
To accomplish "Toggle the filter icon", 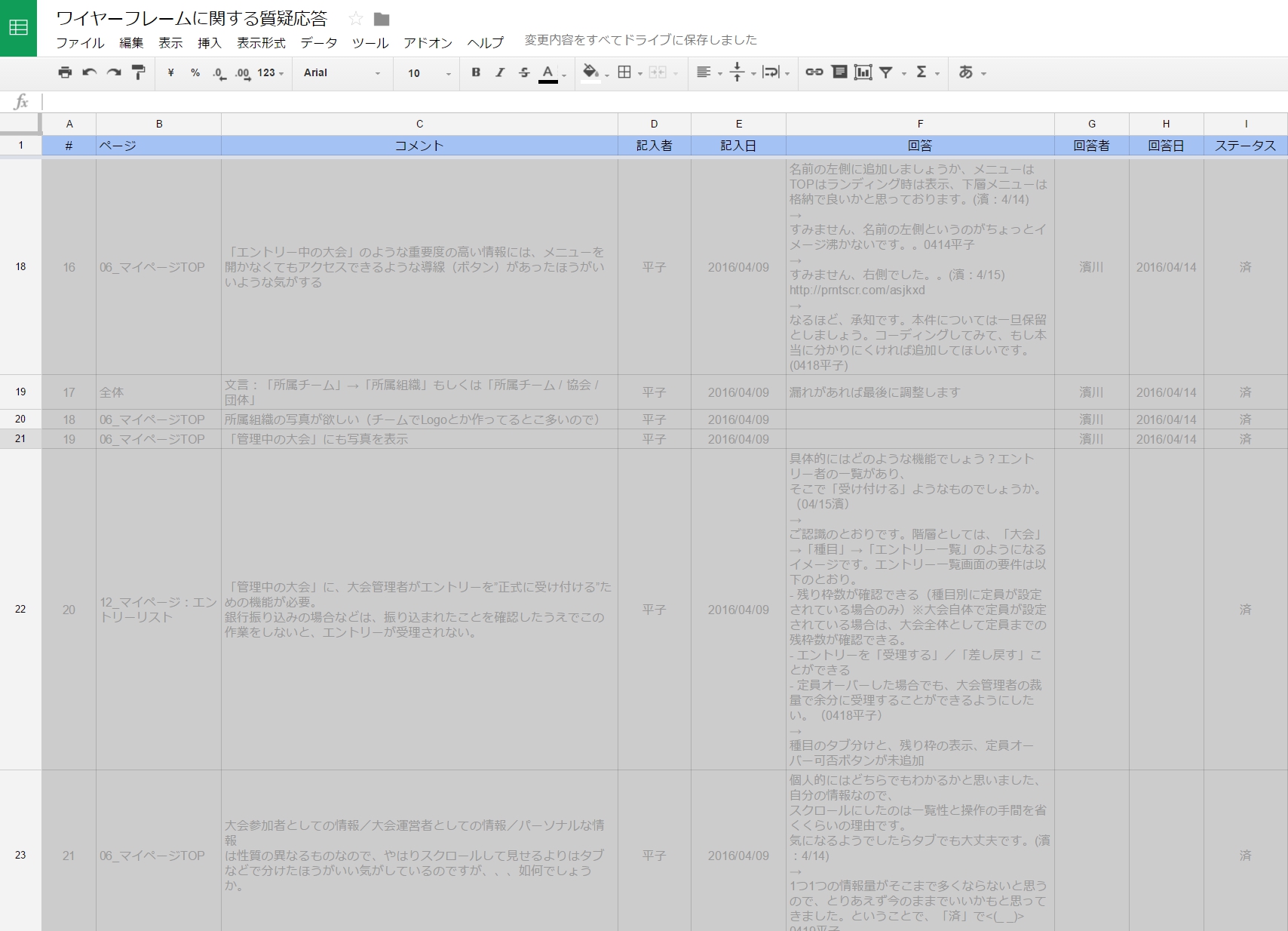I will point(887,72).
